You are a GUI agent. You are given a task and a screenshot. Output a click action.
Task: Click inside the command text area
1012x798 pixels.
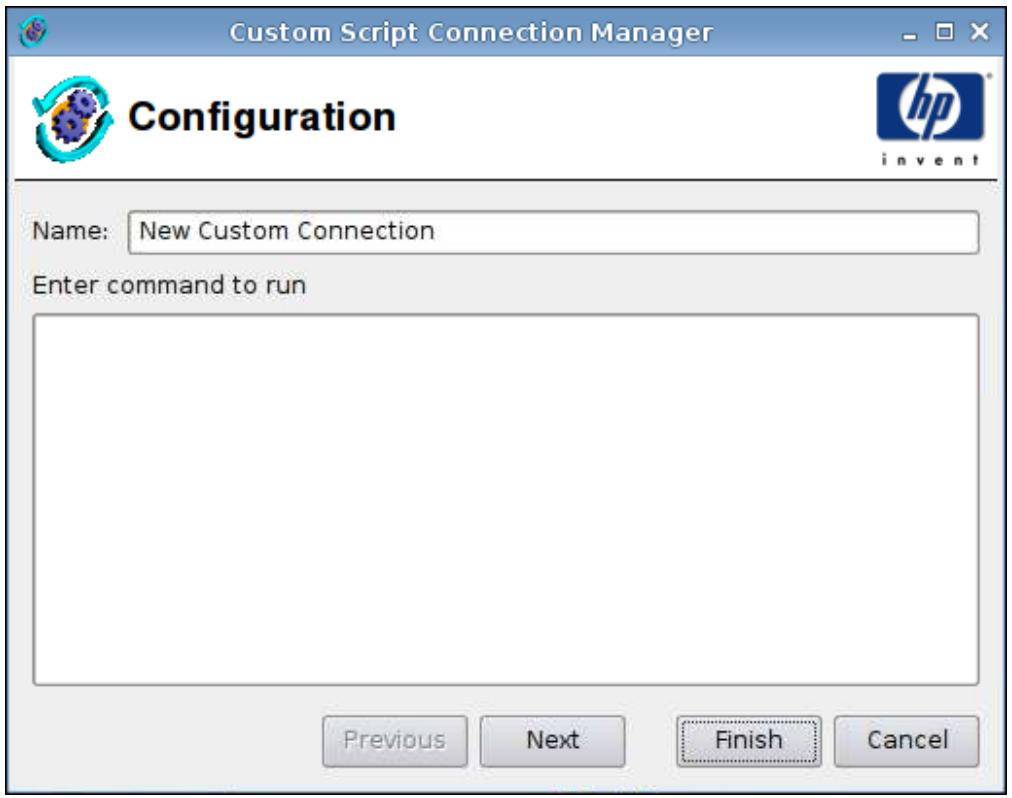click(x=506, y=499)
